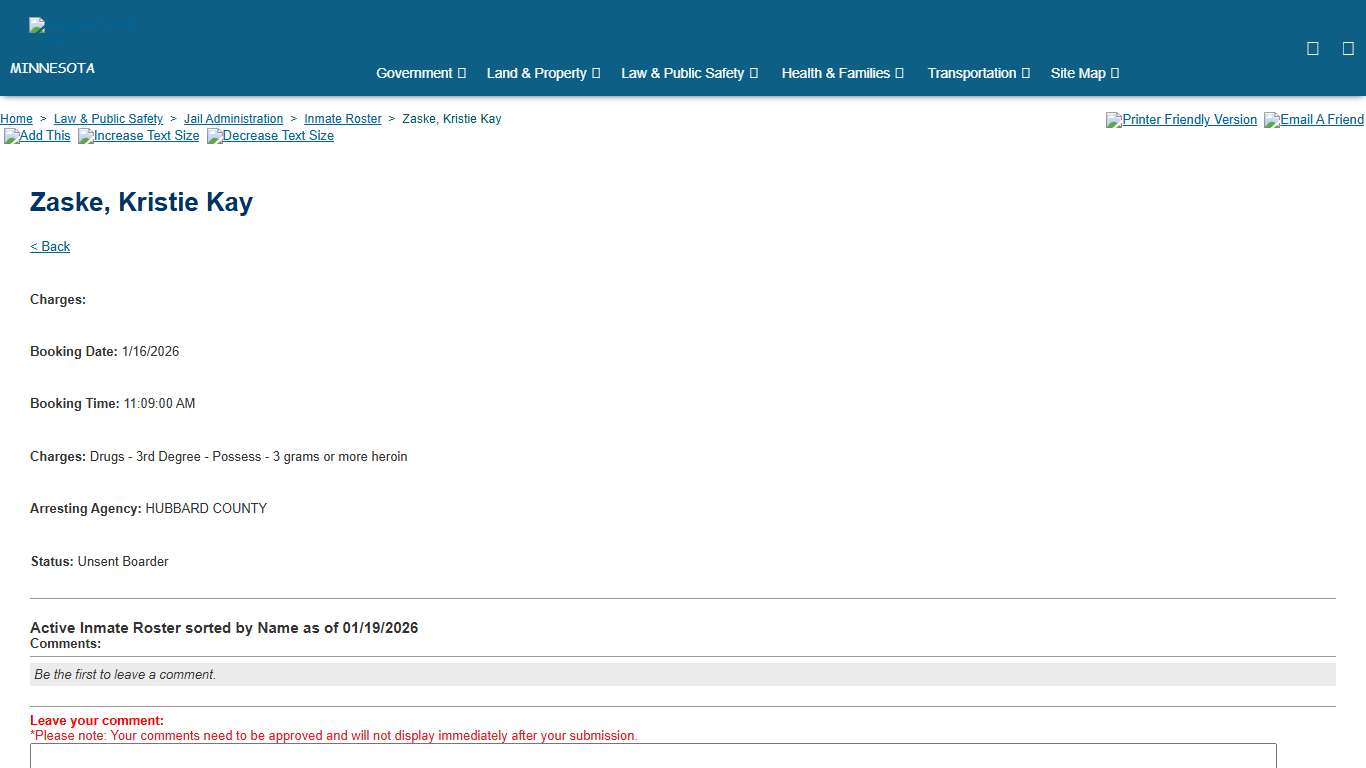Open the Health & Families dropdown menu
1366x768 pixels.
842,73
